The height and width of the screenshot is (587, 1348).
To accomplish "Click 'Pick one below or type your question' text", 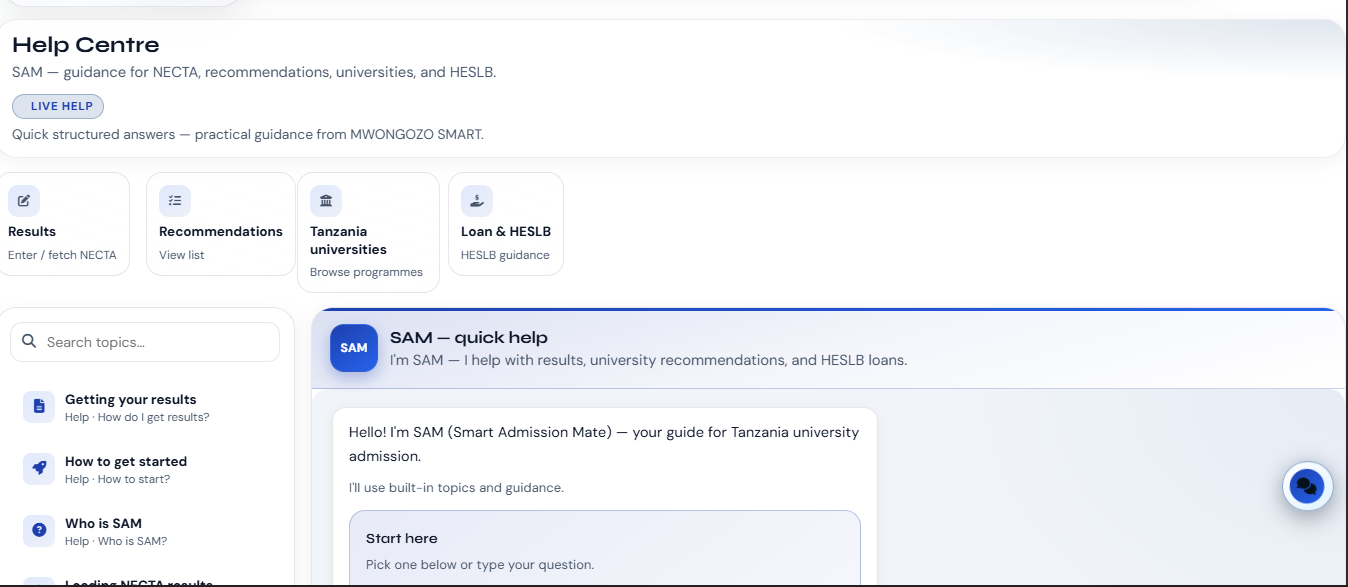I will coord(480,564).
